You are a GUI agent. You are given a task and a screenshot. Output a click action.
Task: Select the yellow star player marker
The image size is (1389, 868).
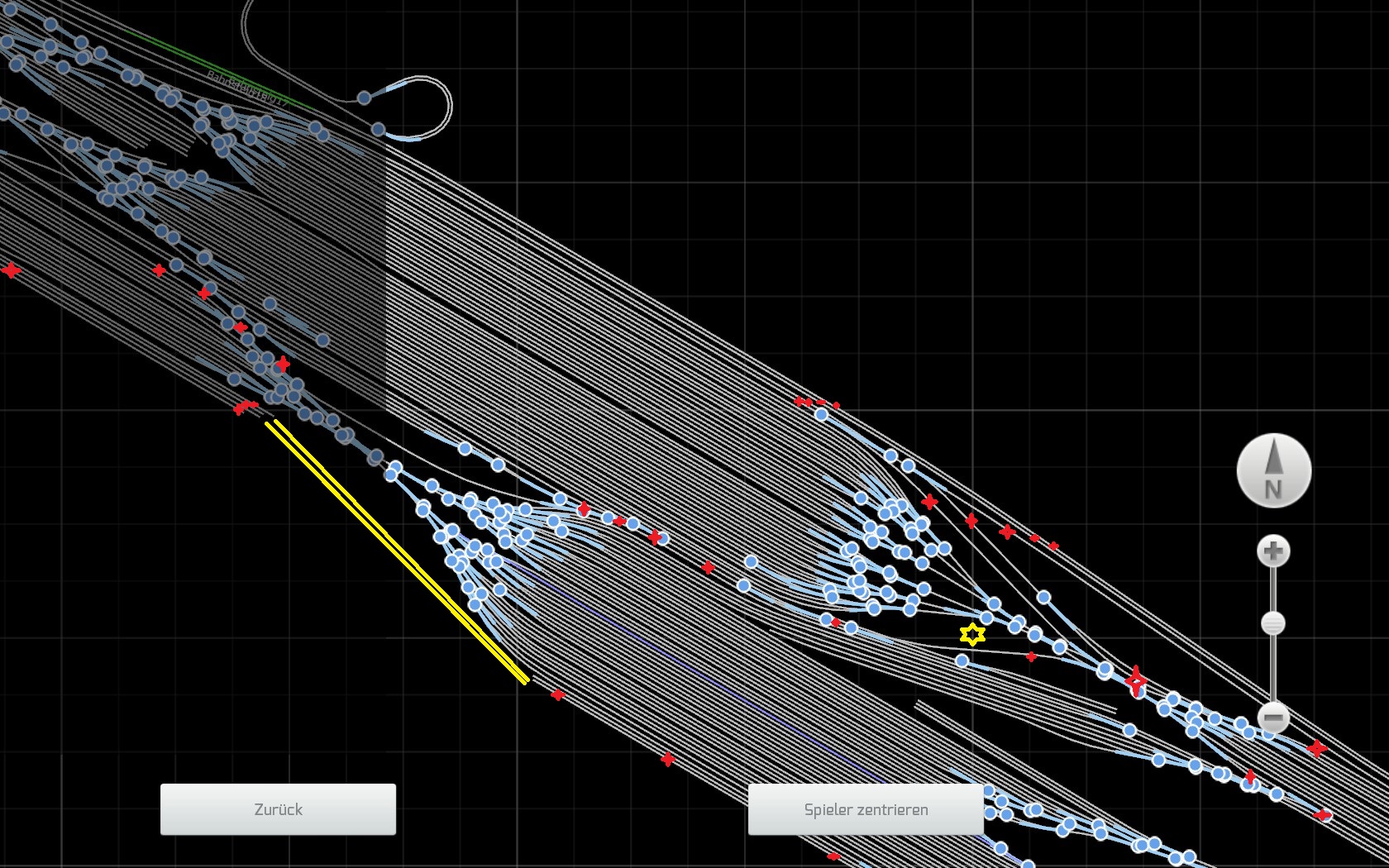click(972, 634)
